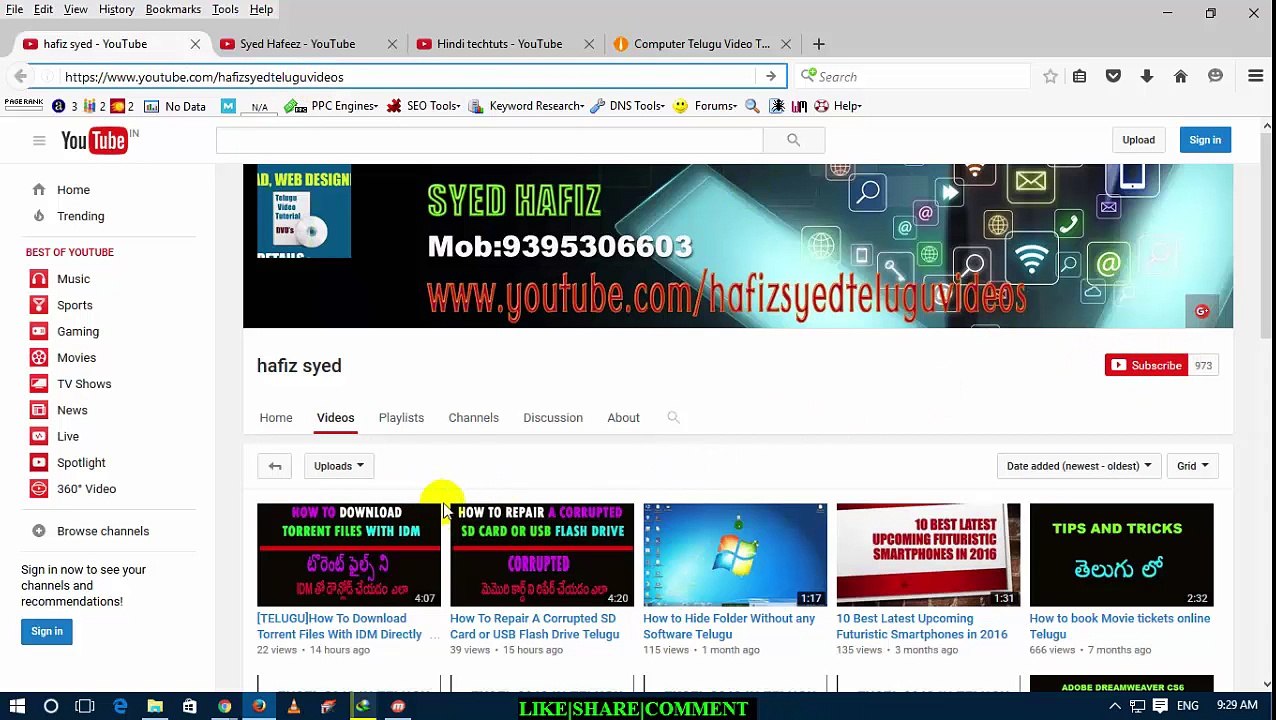
Task: Switch to the Computer Telugu Video tab
Action: coord(701,44)
